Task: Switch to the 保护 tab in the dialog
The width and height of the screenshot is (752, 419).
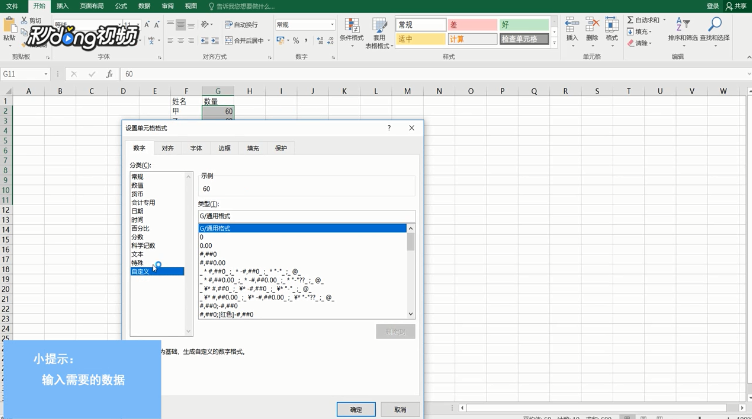Action: [281, 148]
